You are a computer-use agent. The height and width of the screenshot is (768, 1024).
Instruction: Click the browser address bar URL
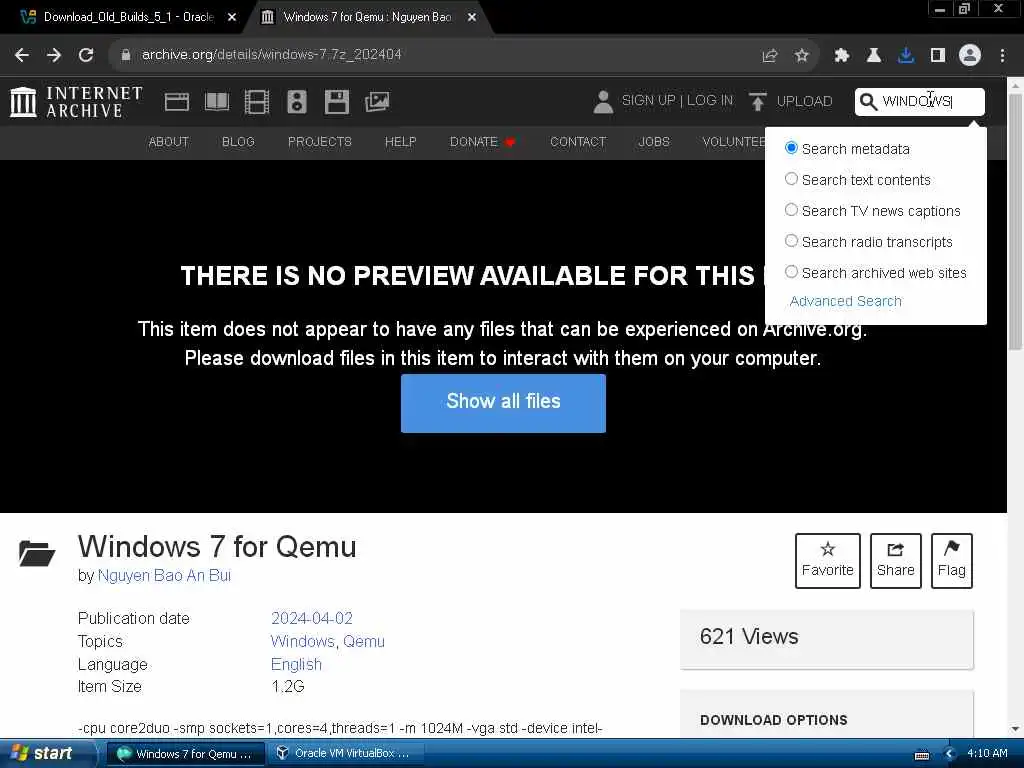point(272,55)
